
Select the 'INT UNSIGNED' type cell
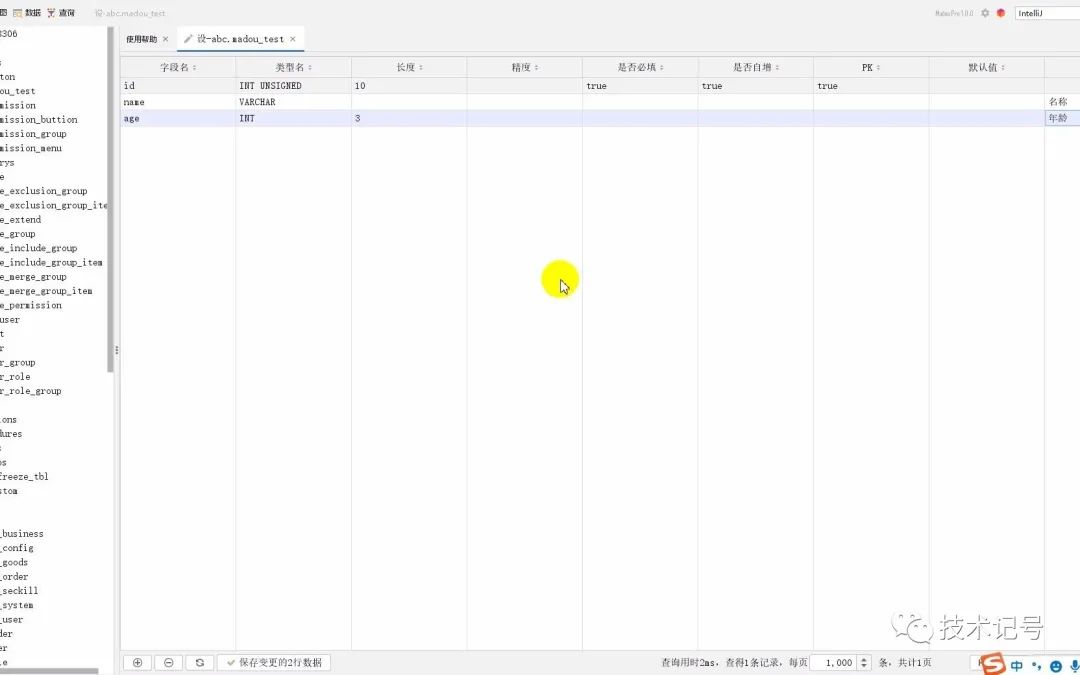coord(294,86)
